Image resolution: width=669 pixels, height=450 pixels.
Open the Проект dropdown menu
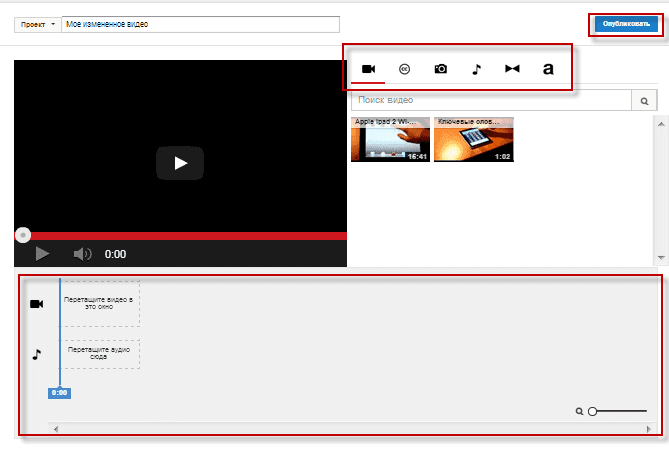click(38, 24)
